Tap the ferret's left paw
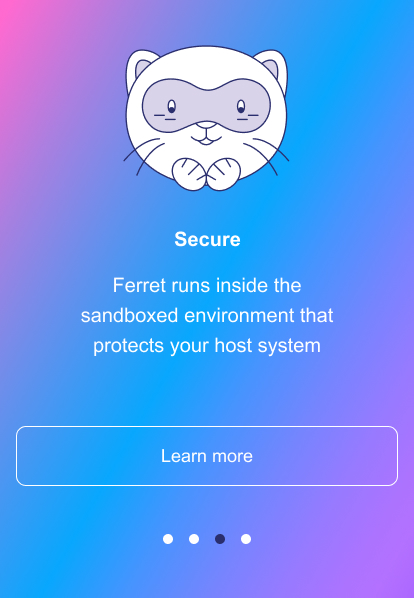Screen dimensions: 414x598 [x=189, y=174]
